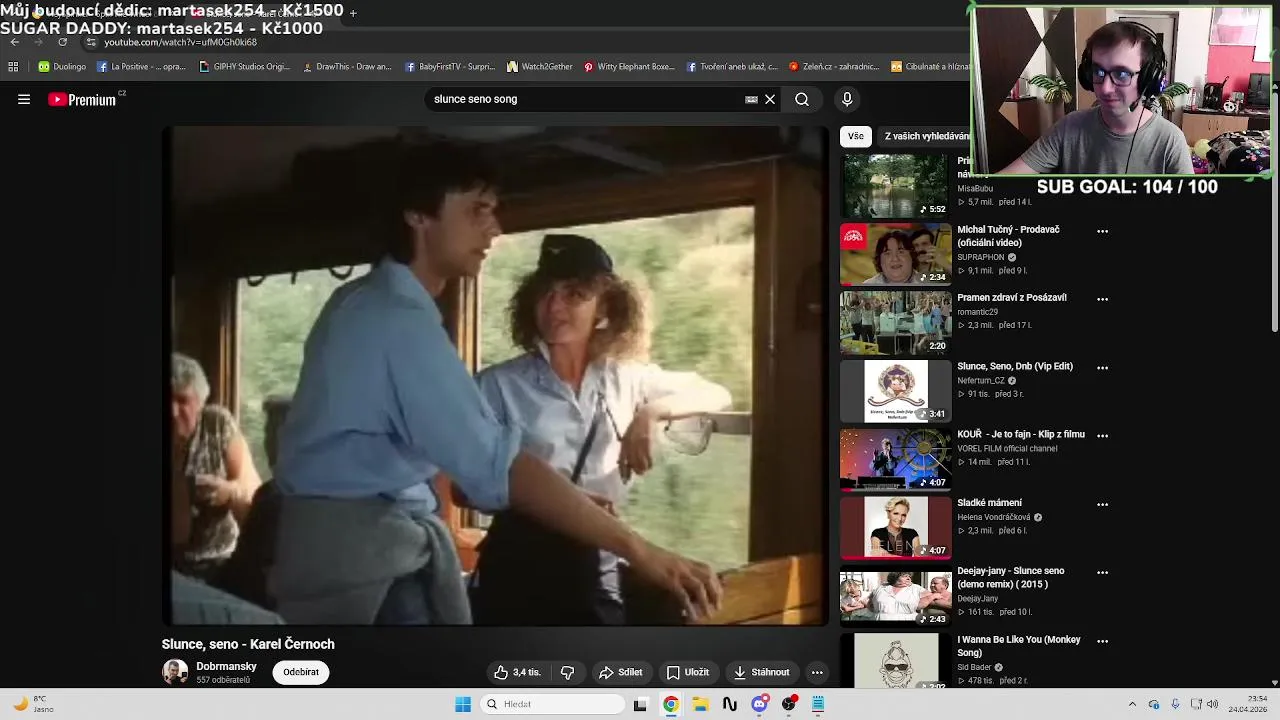Open options menu for Sladké mámení video
This screenshot has width=1280, height=720.
[x=1102, y=504]
